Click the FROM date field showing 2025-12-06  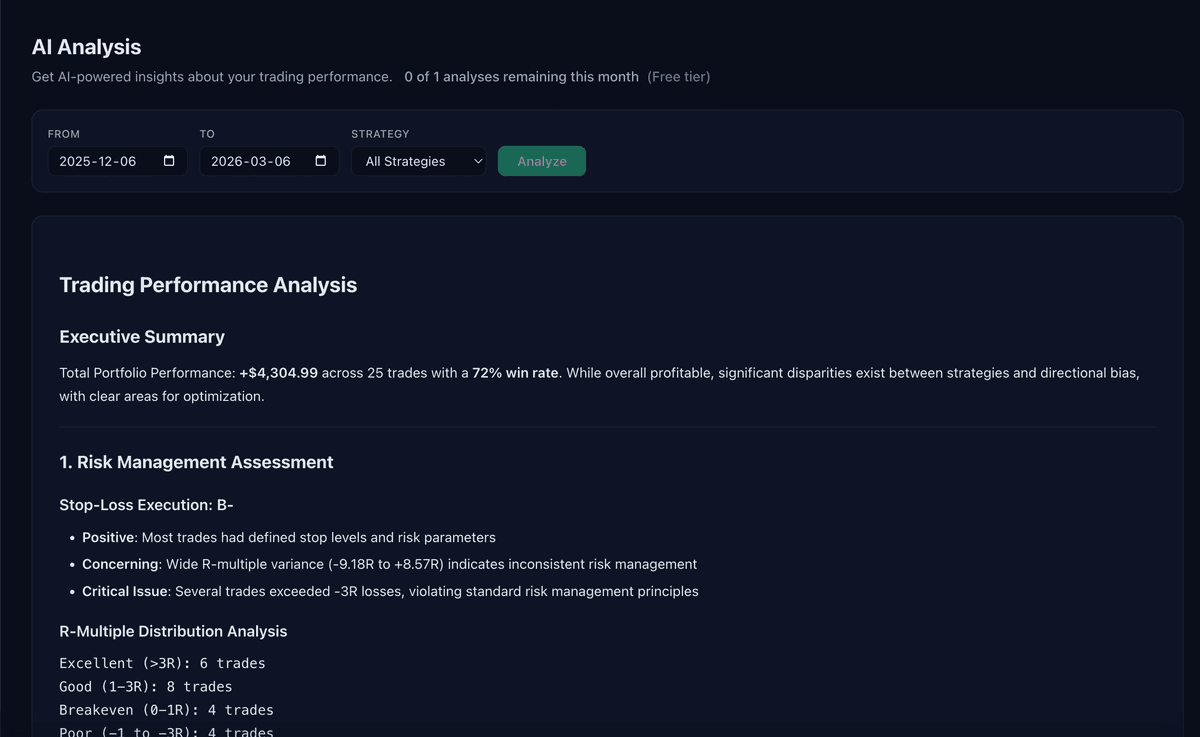point(98,161)
